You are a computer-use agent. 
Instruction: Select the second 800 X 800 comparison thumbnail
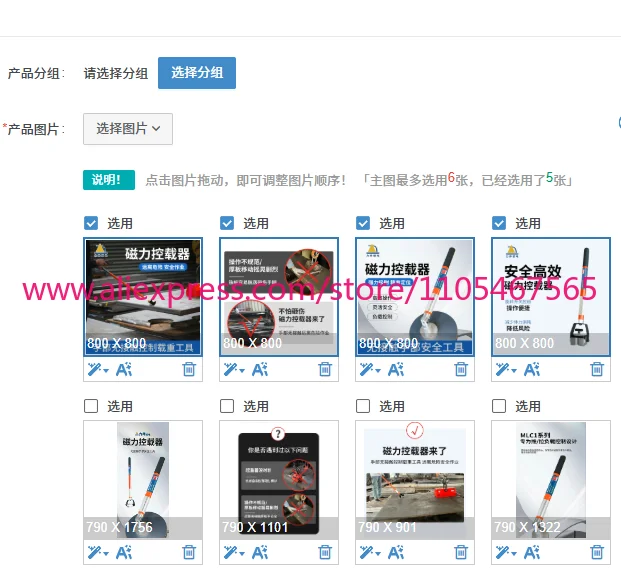coord(279,297)
